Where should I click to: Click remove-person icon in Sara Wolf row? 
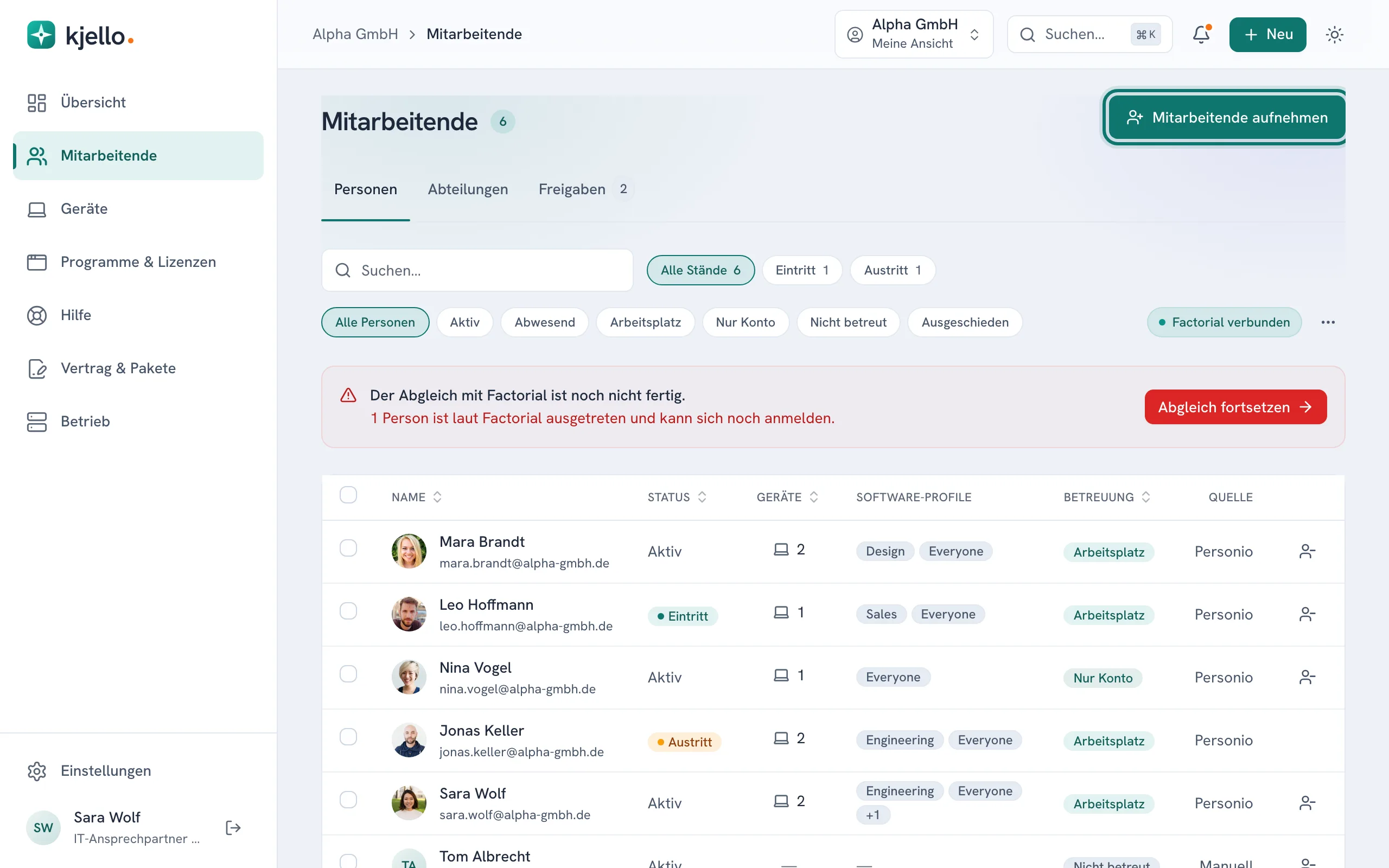coord(1307,802)
